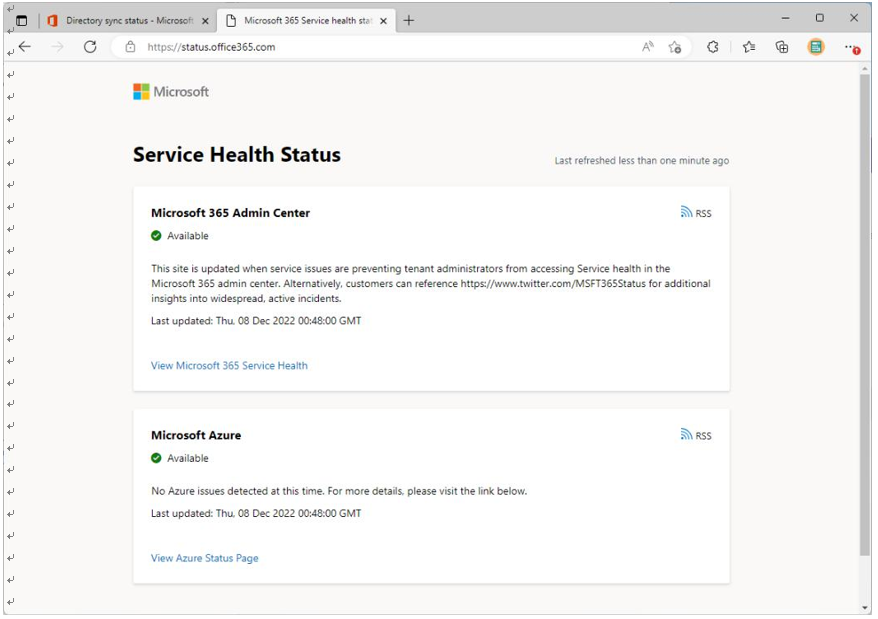Click 'No Azure issues detected at this time' text
Image resolution: width=878 pixels, height=619 pixels.
[237, 491]
